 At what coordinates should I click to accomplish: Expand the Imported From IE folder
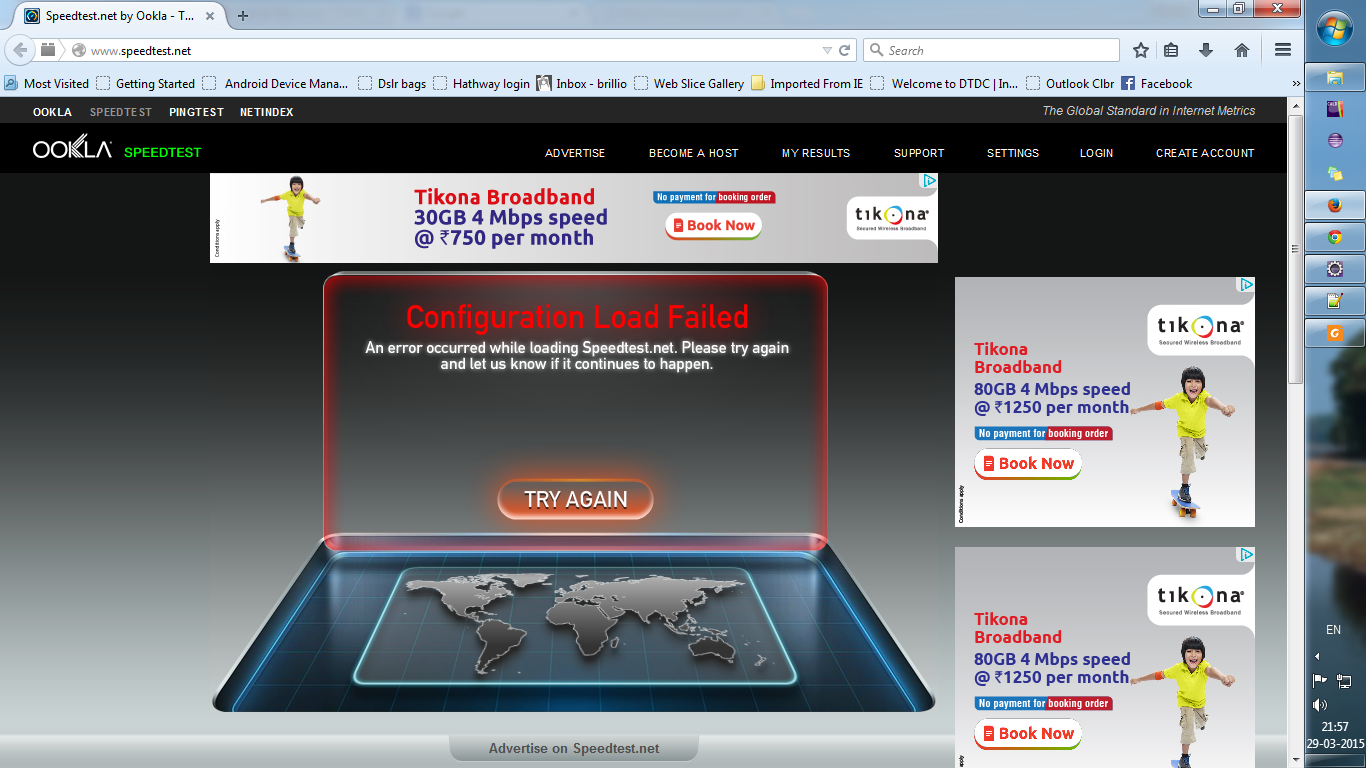click(807, 84)
